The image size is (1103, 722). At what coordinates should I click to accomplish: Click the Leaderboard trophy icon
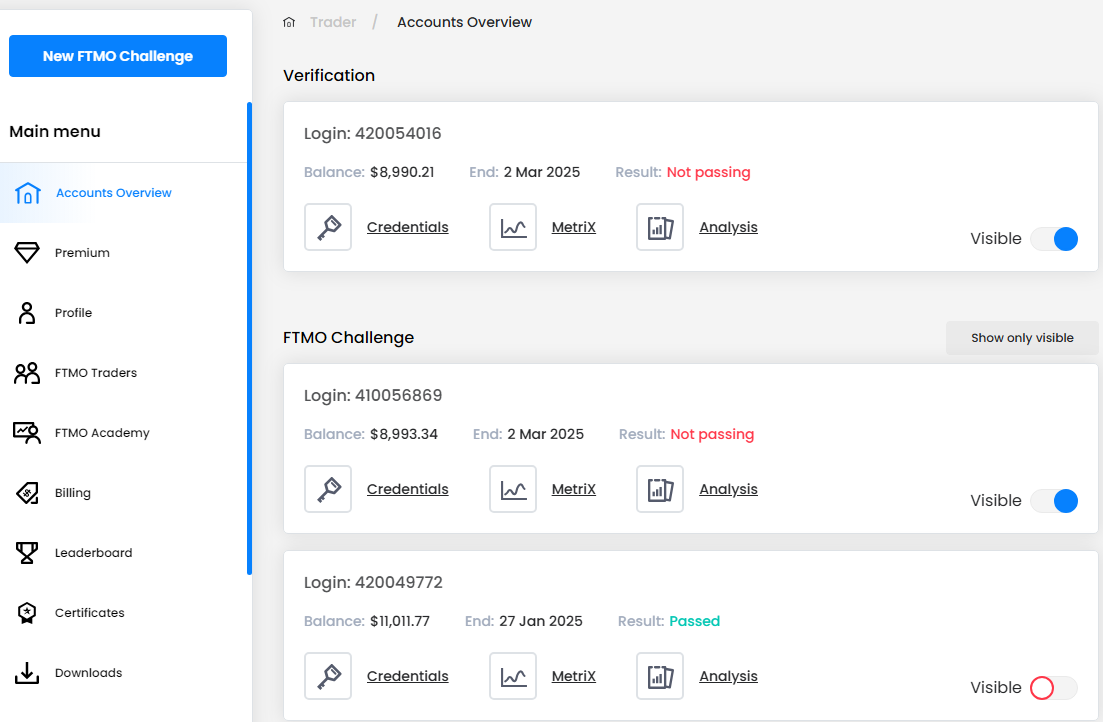point(27,553)
